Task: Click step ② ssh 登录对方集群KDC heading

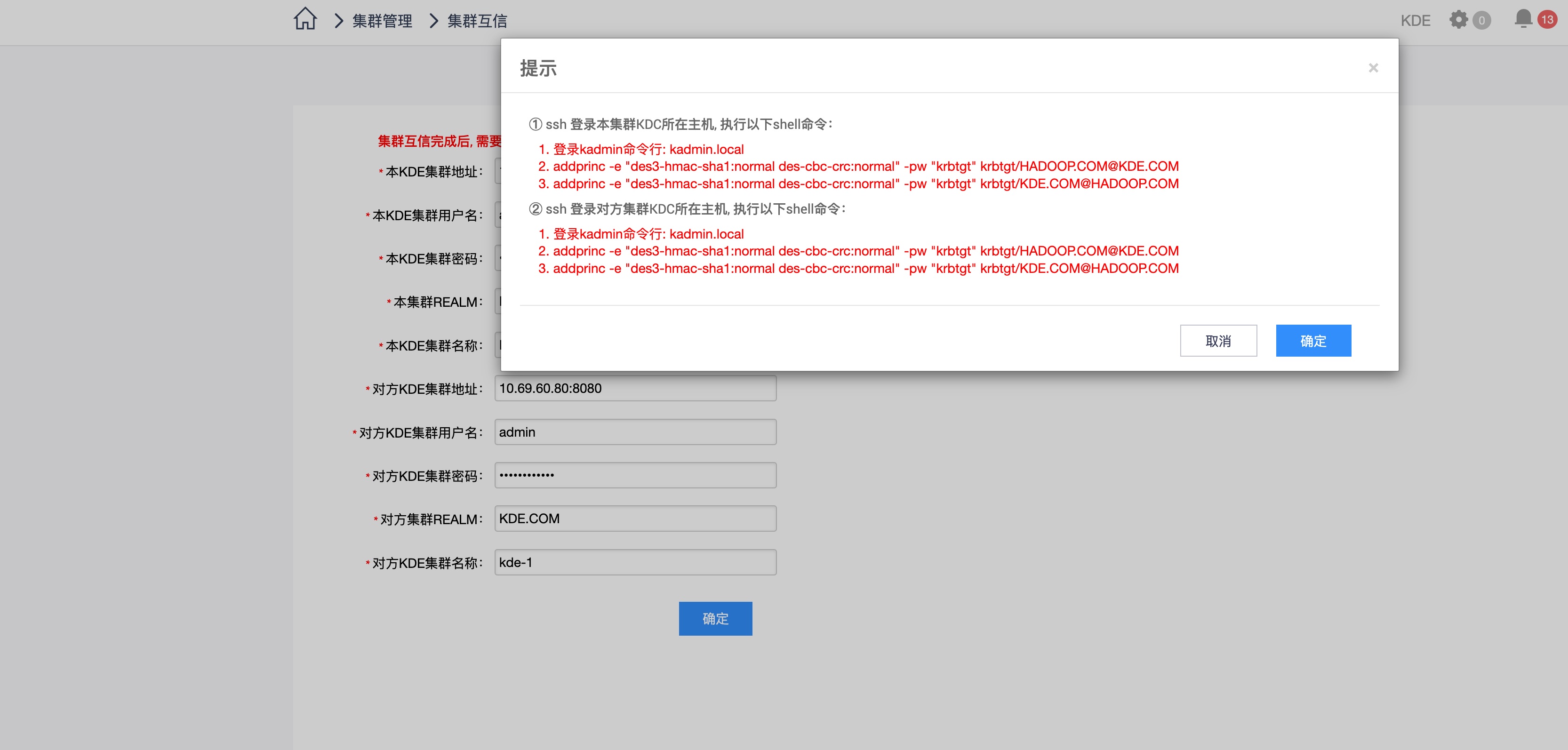Action: coord(687,209)
